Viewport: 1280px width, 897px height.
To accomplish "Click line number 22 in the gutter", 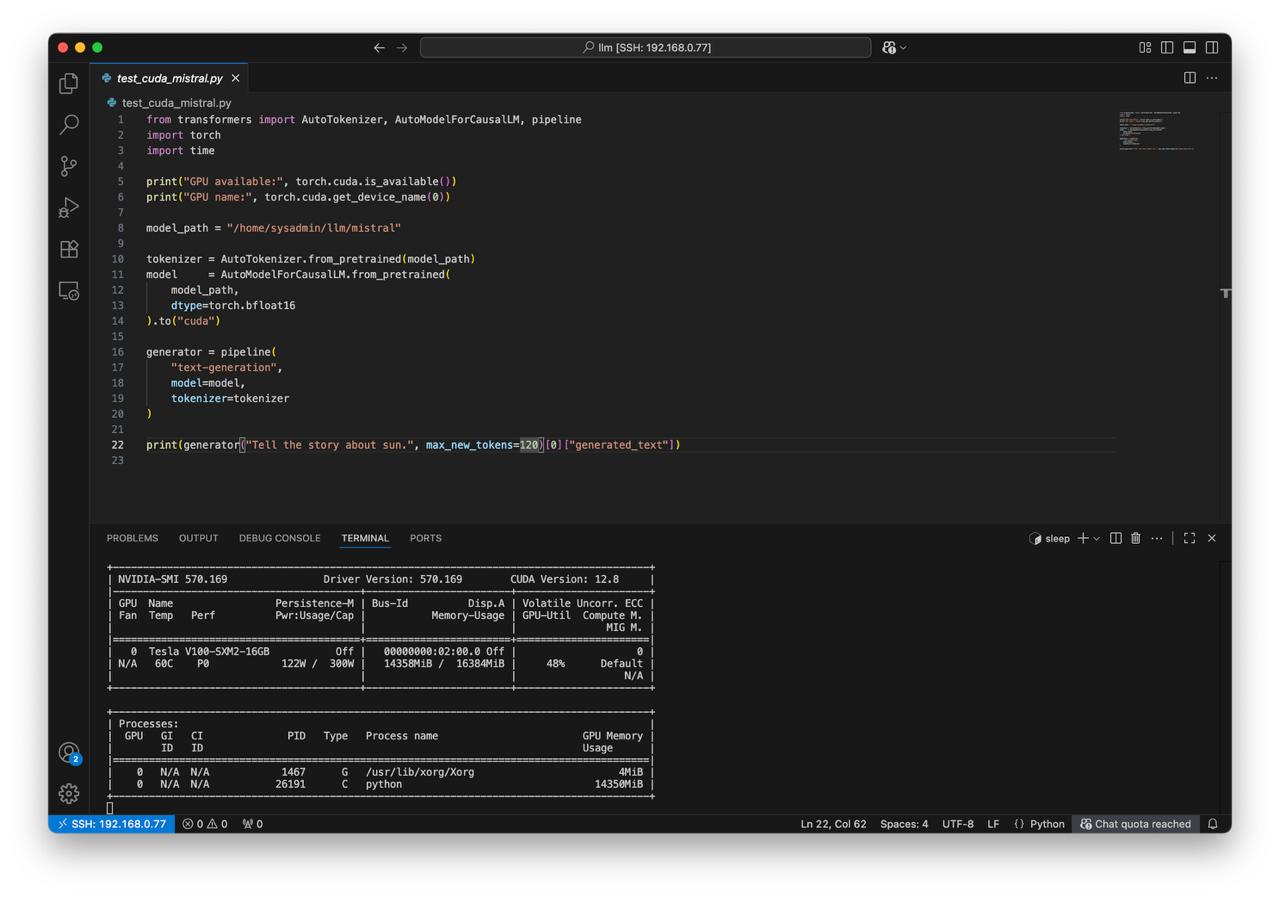I will pos(118,445).
